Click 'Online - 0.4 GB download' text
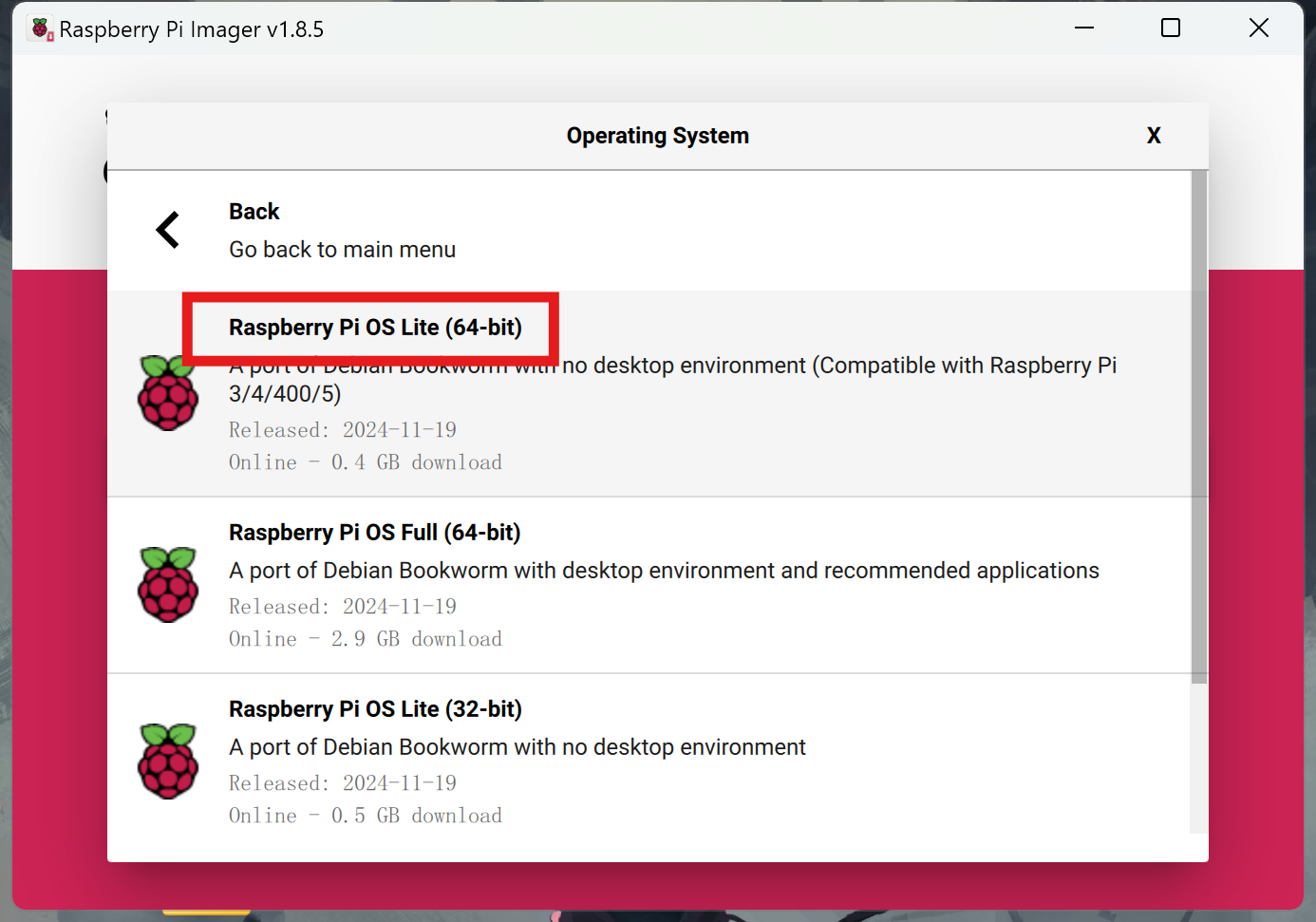This screenshot has height=922, width=1316. tap(366, 462)
